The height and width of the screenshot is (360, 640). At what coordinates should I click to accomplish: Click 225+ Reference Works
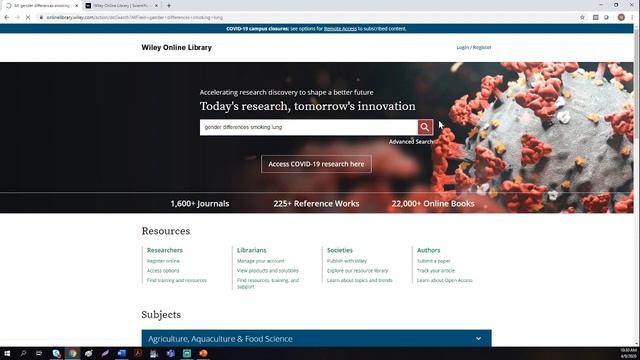(316, 203)
